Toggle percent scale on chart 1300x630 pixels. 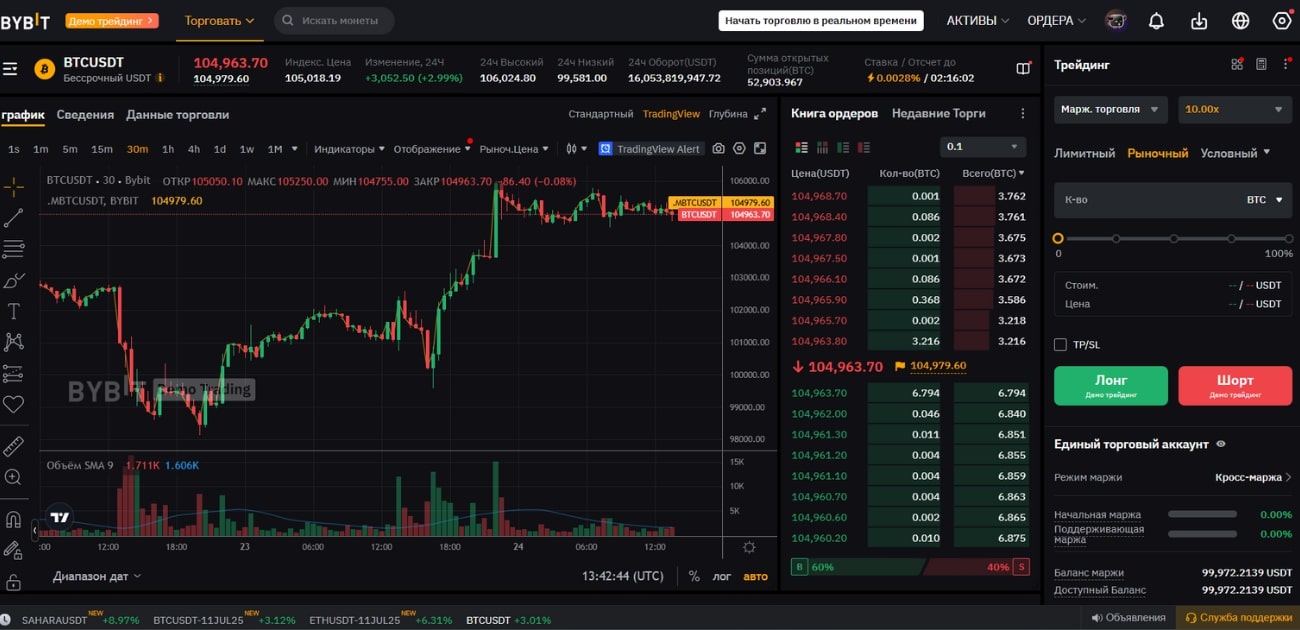(x=694, y=576)
